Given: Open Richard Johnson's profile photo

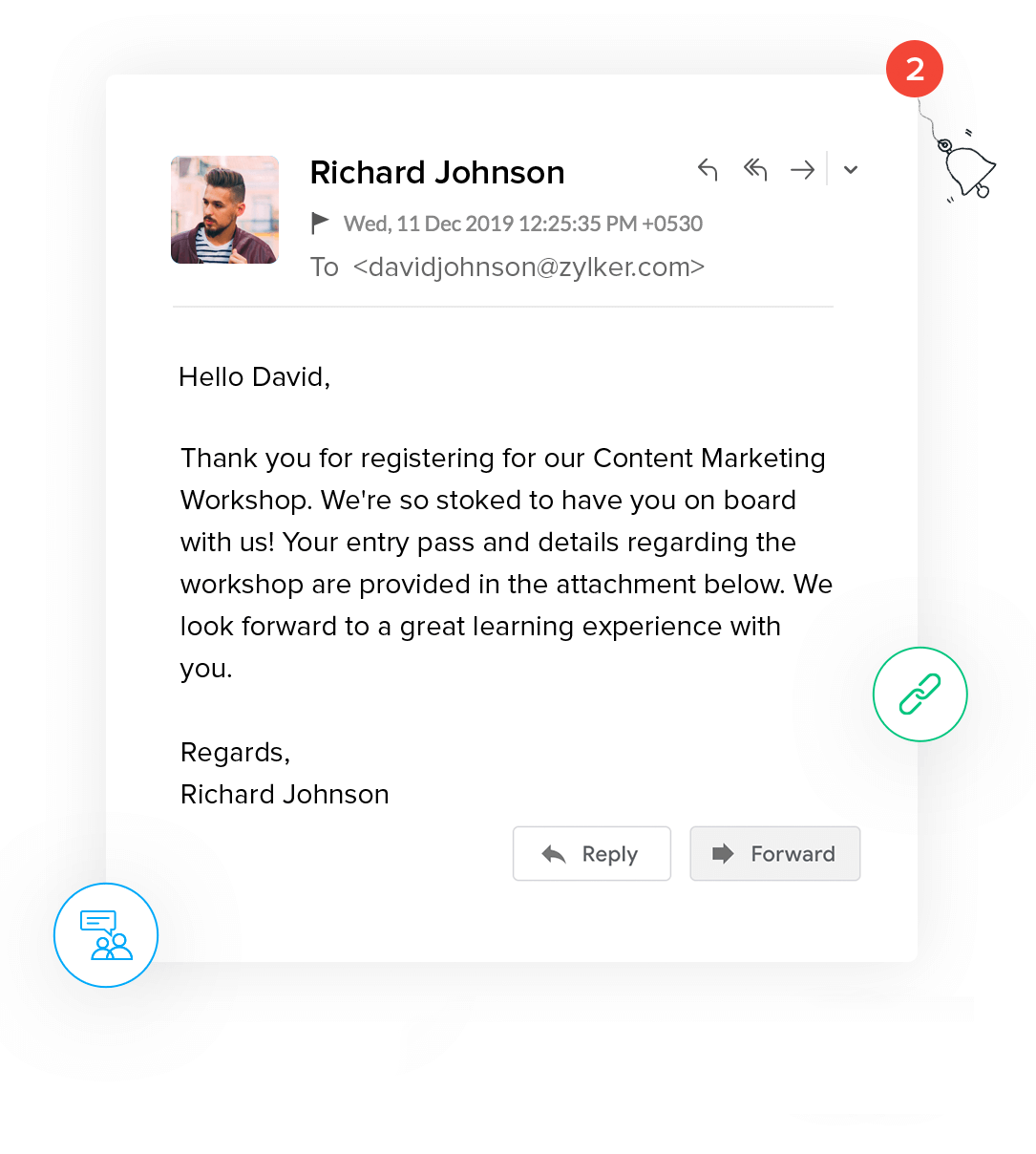Looking at the screenshot, I should [x=225, y=210].
